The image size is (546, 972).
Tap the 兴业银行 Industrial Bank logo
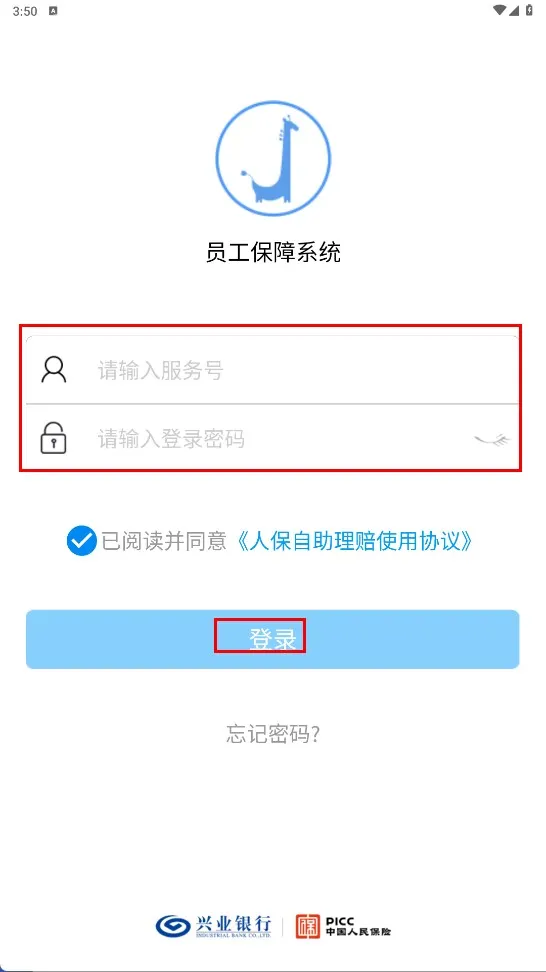pyautogui.click(x=213, y=927)
